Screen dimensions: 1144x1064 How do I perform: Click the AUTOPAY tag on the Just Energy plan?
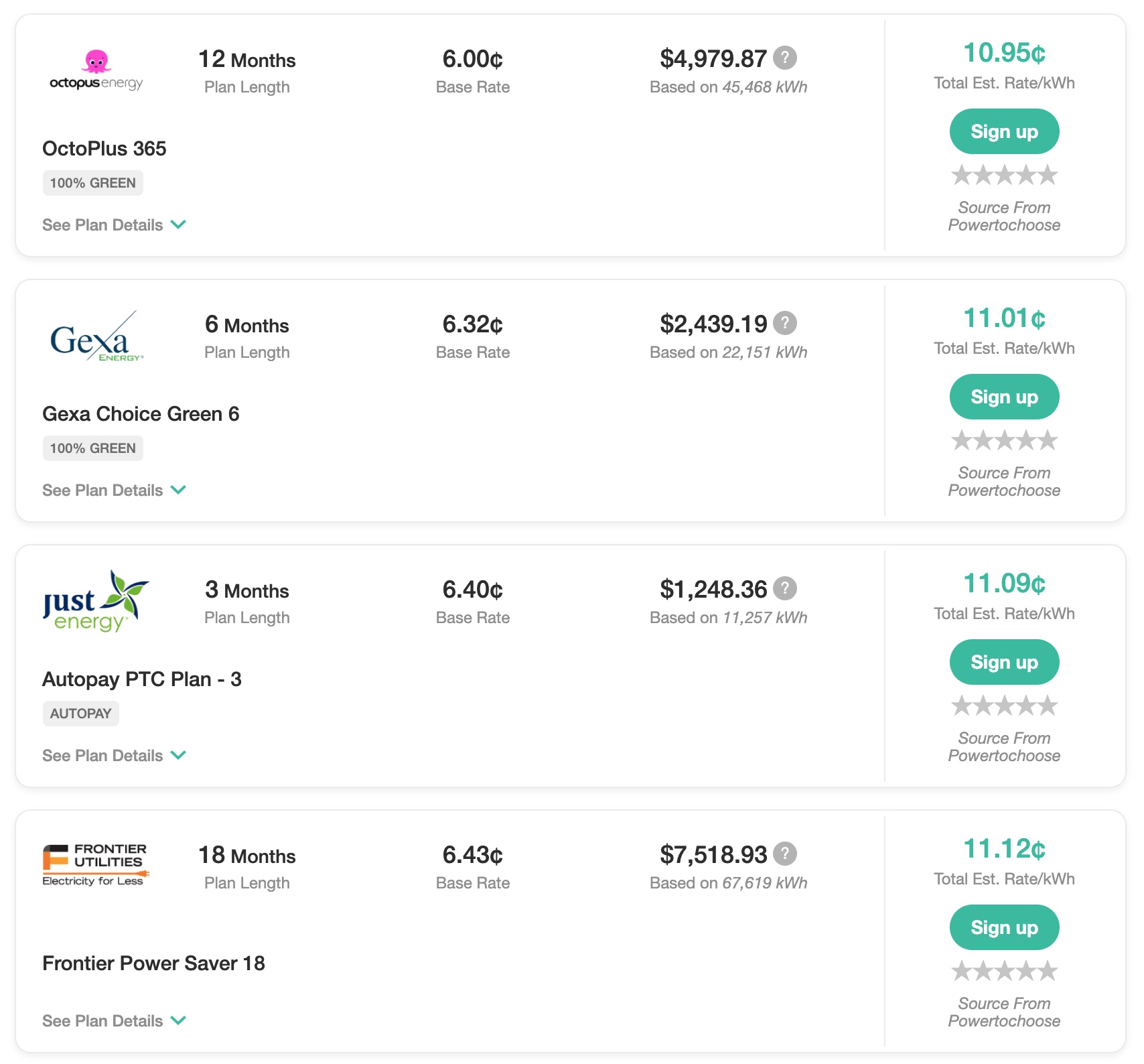pos(80,714)
